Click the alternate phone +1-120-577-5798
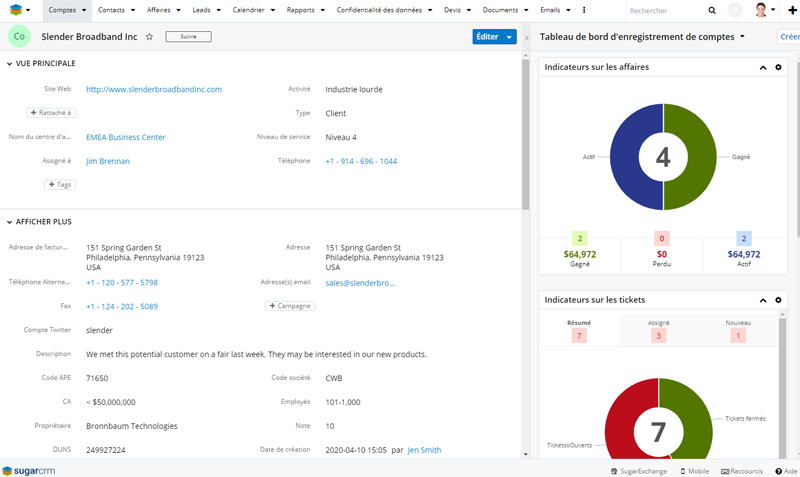The height and width of the screenshot is (477, 800). (x=122, y=283)
